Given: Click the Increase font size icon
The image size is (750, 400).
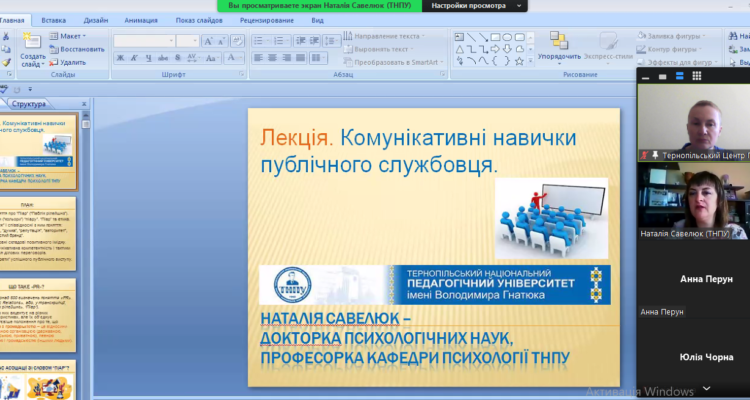Looking at the screenshot, I should tap(208, 41).
